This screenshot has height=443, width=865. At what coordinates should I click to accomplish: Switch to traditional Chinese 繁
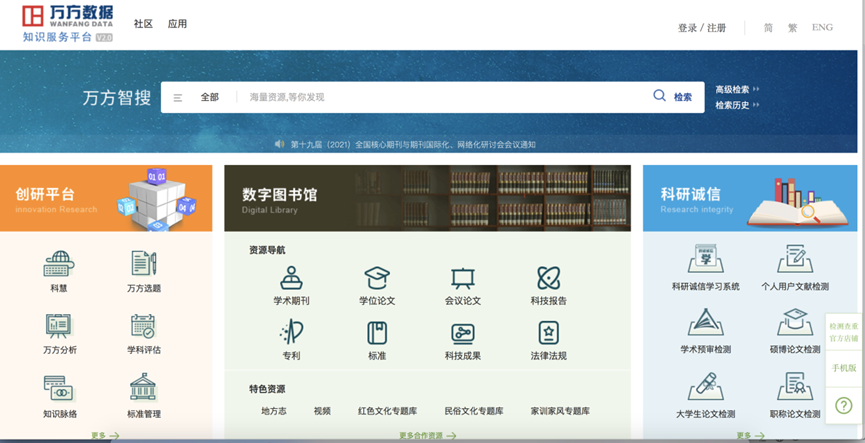pos(792,28)
